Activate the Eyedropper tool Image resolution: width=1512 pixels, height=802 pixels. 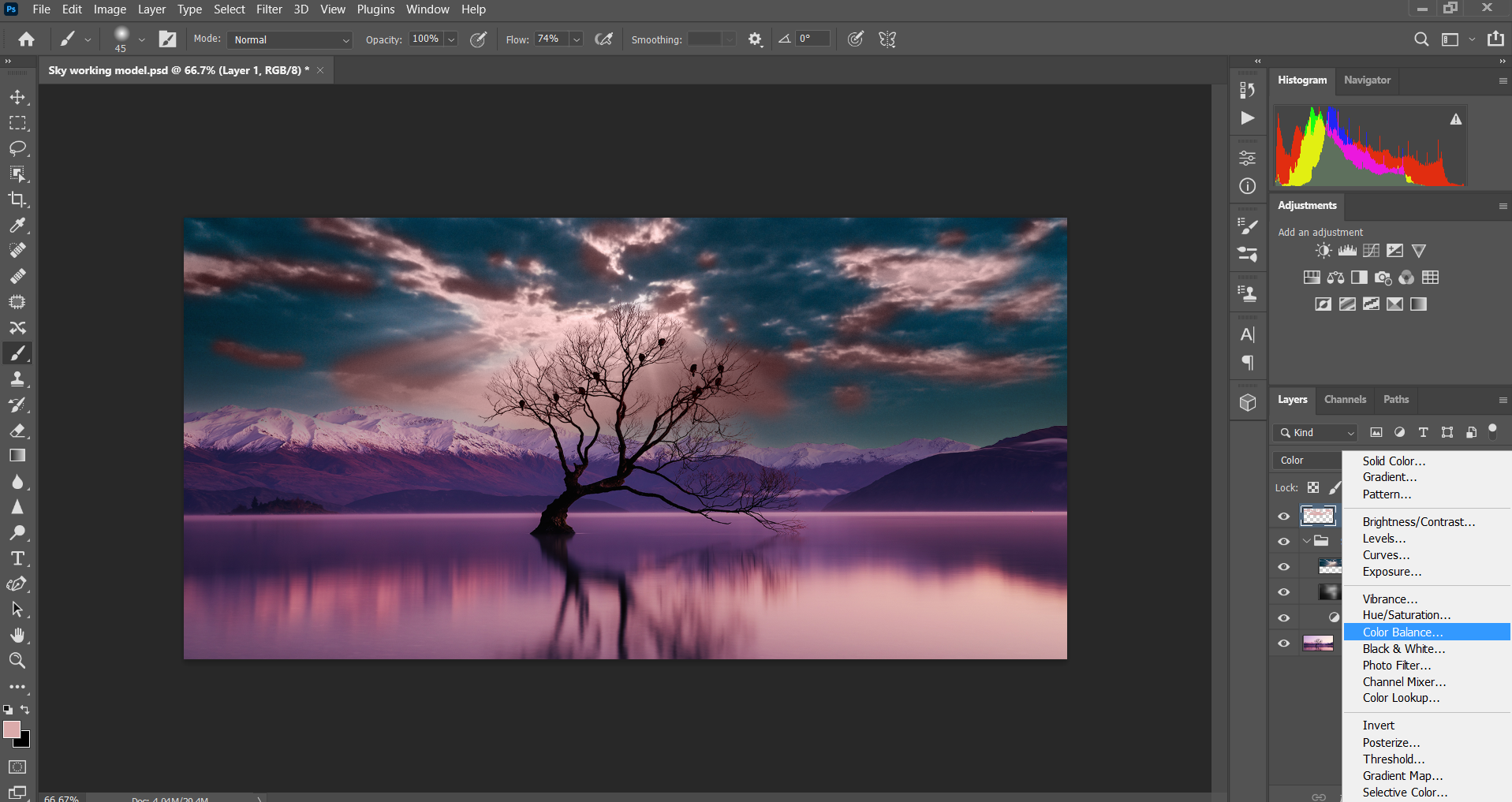click(x=17, y=226)
